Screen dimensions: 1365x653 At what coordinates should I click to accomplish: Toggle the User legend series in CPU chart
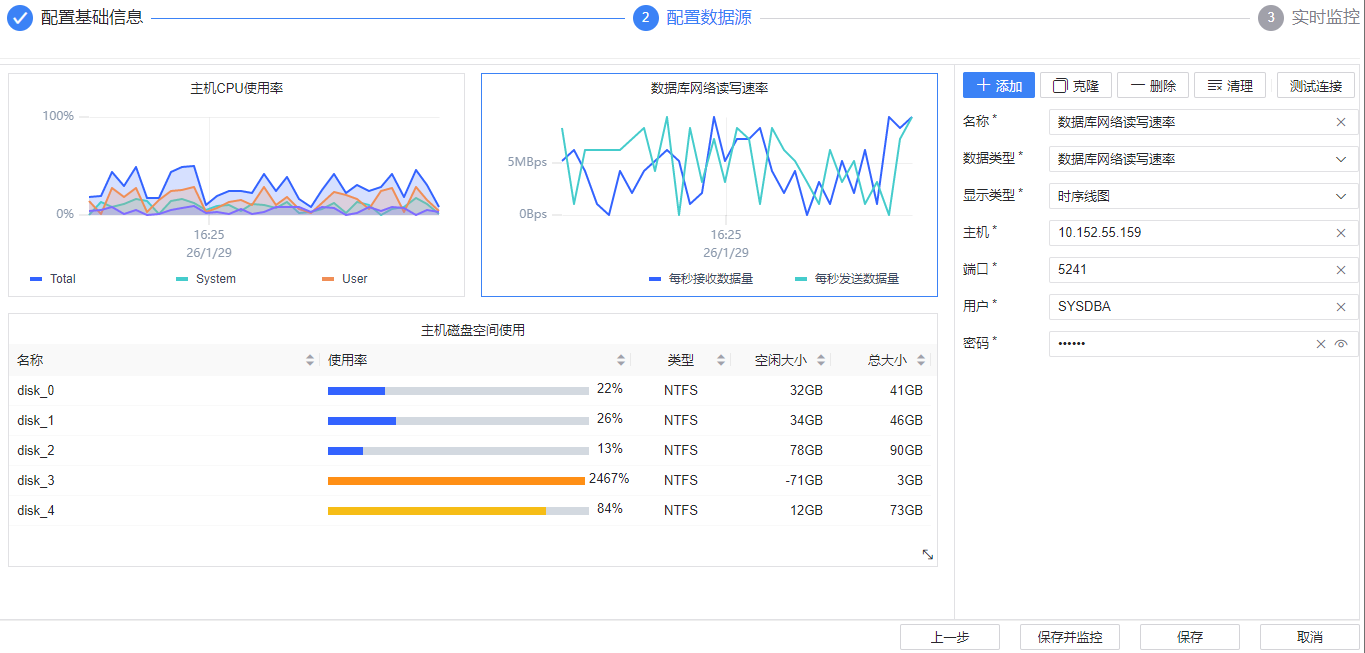[344, 279]
